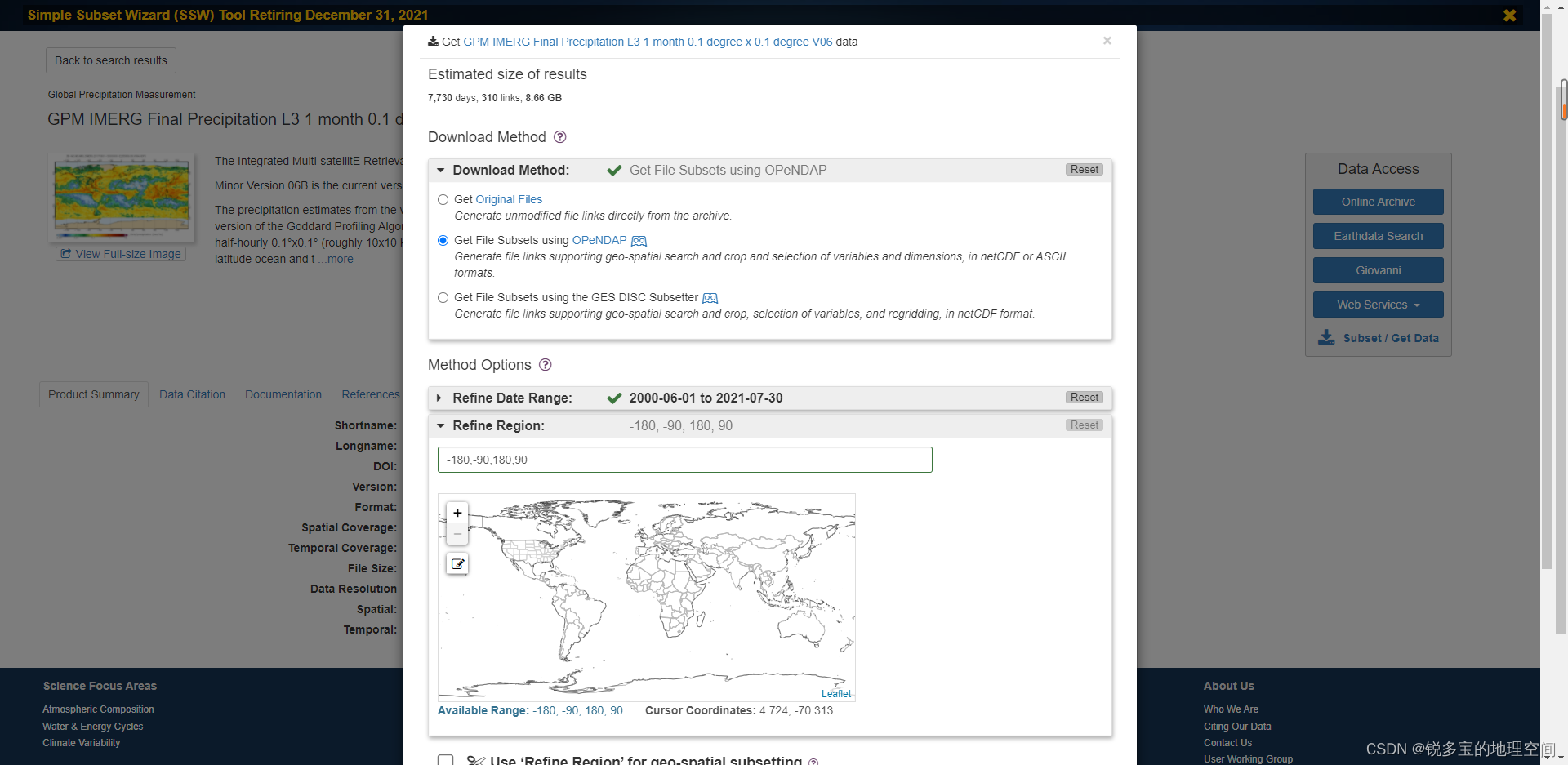Expand the Refine Date Range section
The image size is (1568, 765).
(x=440, y=398)
